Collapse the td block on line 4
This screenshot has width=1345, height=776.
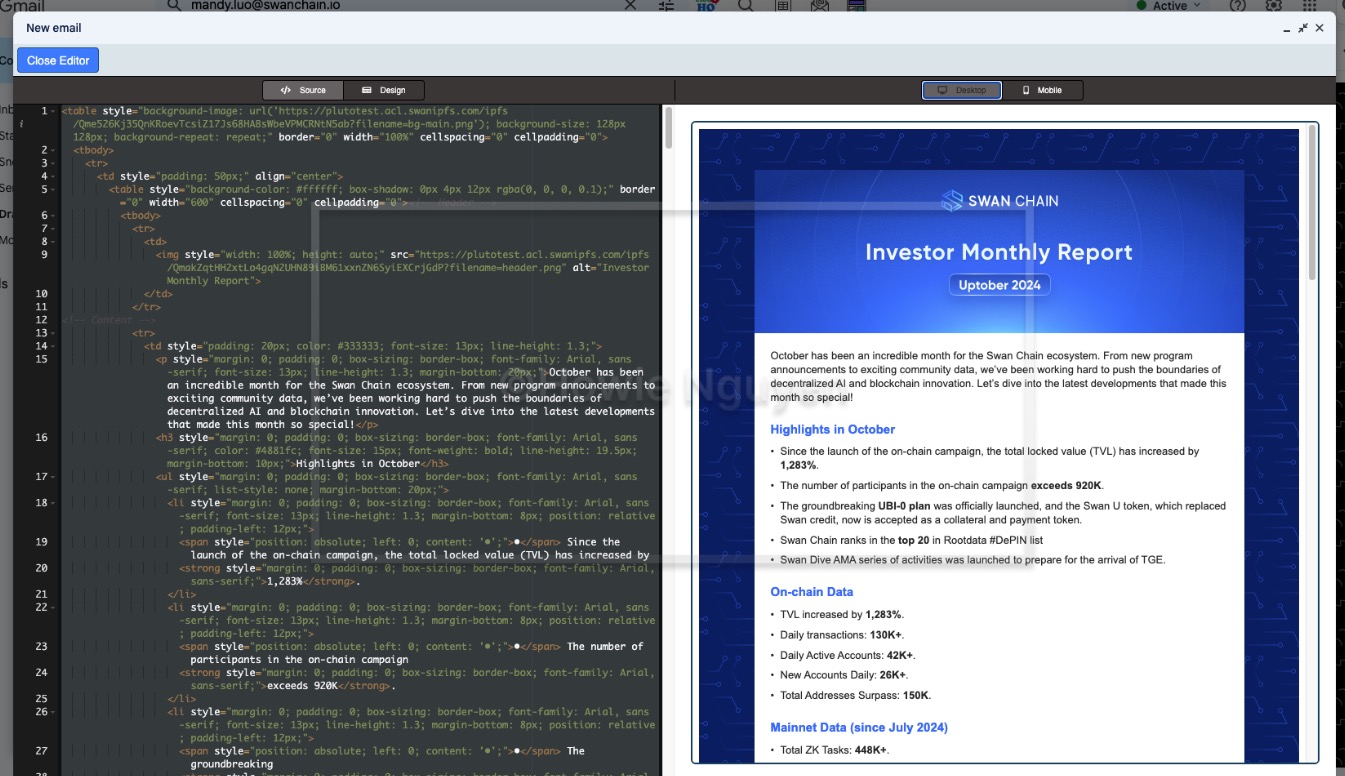(54, 176)
